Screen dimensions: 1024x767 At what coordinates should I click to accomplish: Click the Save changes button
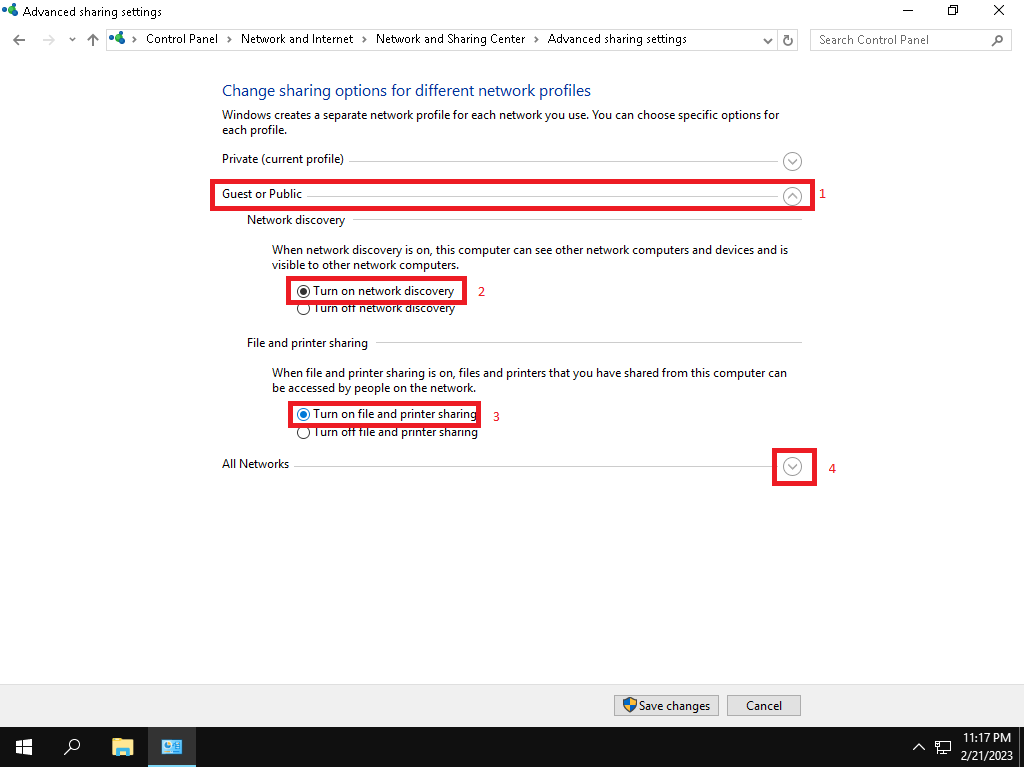click(x=666, y=705)
